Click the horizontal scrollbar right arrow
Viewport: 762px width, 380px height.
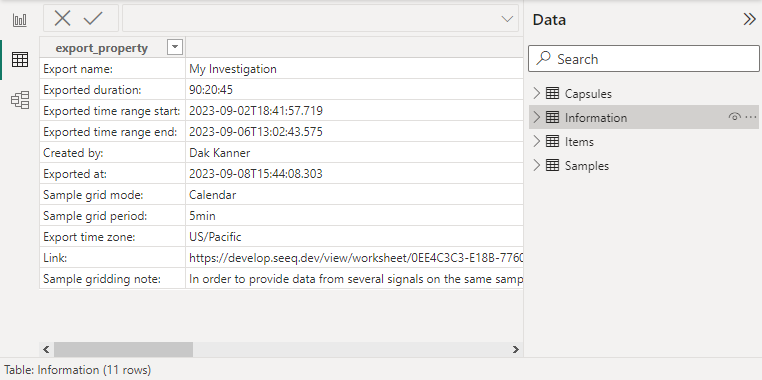pos(516,349)
